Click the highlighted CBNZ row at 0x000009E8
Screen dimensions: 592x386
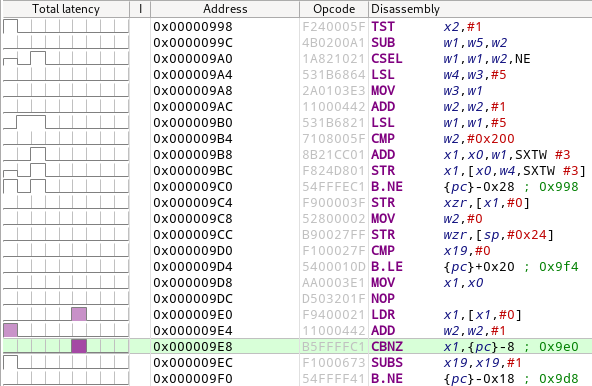[297, 346]
